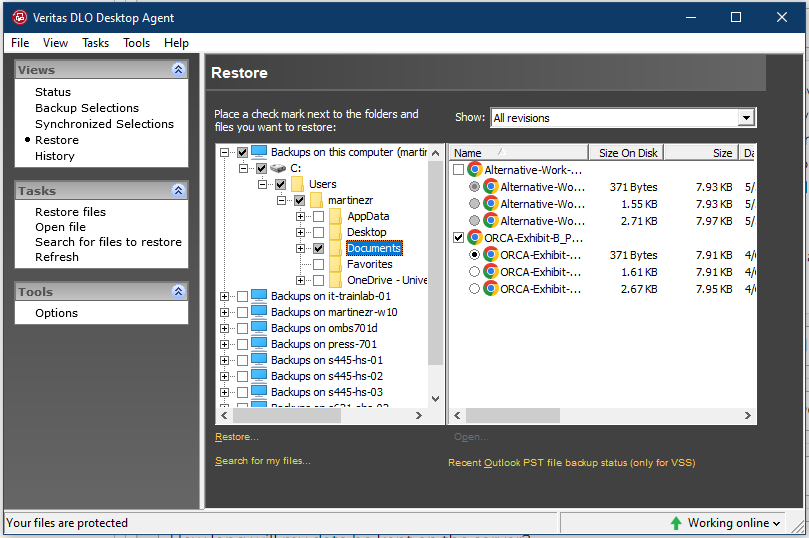Expand the Documents tree node
Screen dimensions: 809x538
(300, 248)
